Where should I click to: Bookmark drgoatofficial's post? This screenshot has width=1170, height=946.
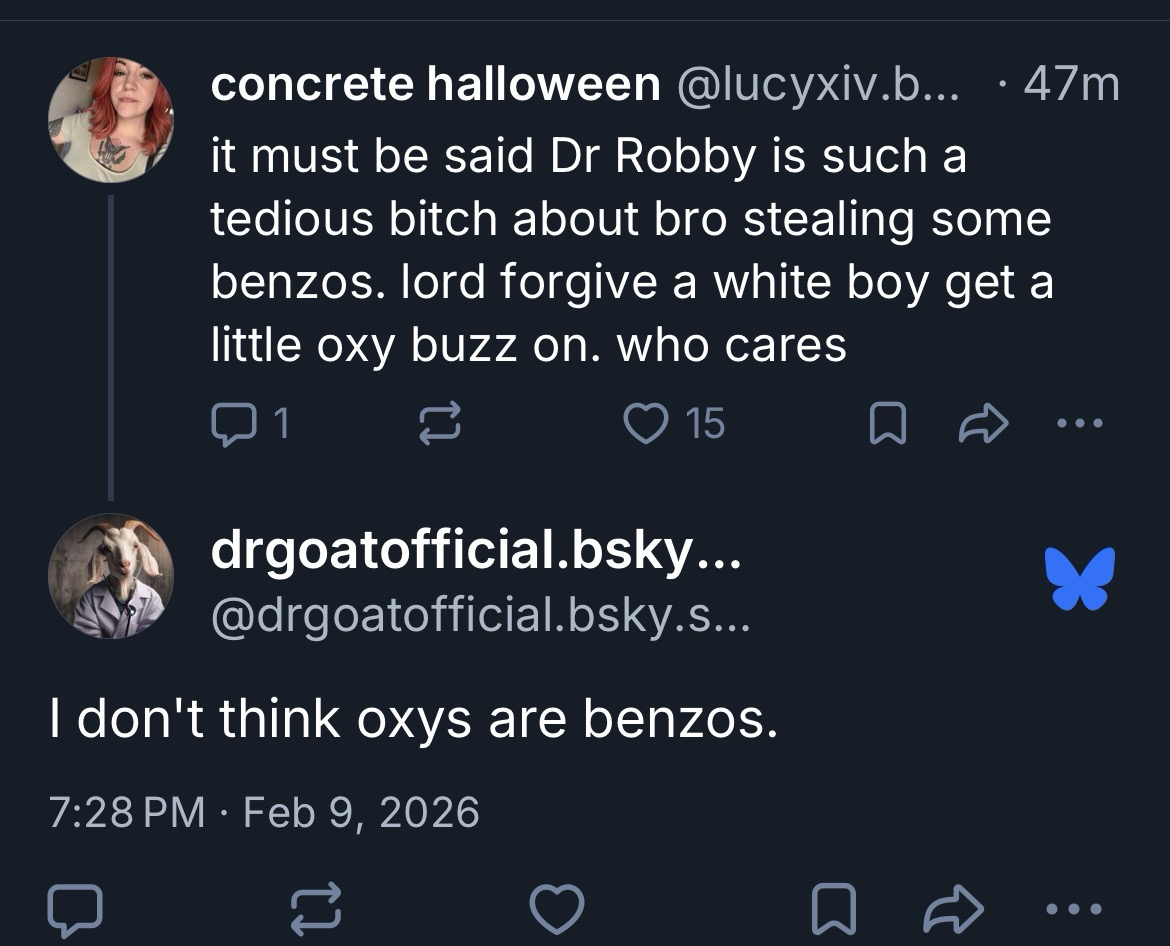832,908
